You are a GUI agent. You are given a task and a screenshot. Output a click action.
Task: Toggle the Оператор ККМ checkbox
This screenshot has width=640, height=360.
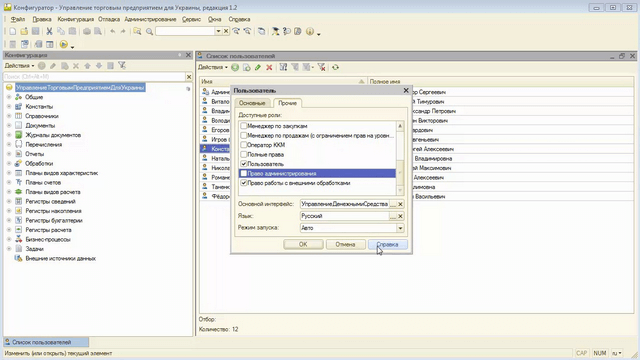point(244,145)
